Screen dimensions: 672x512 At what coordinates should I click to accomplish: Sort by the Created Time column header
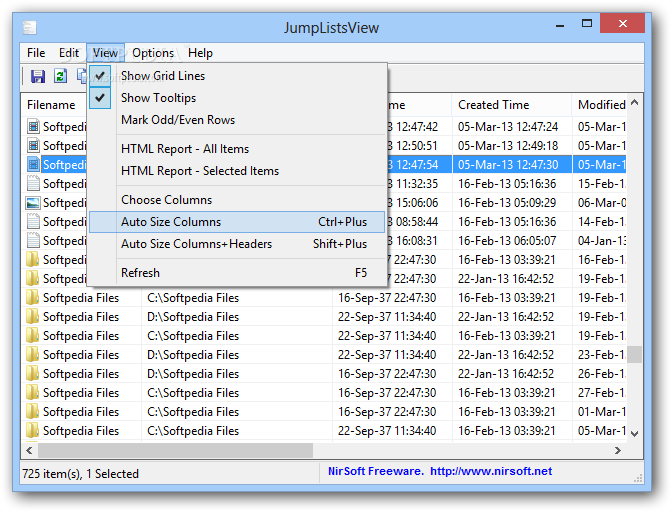[x=512, y=105]
